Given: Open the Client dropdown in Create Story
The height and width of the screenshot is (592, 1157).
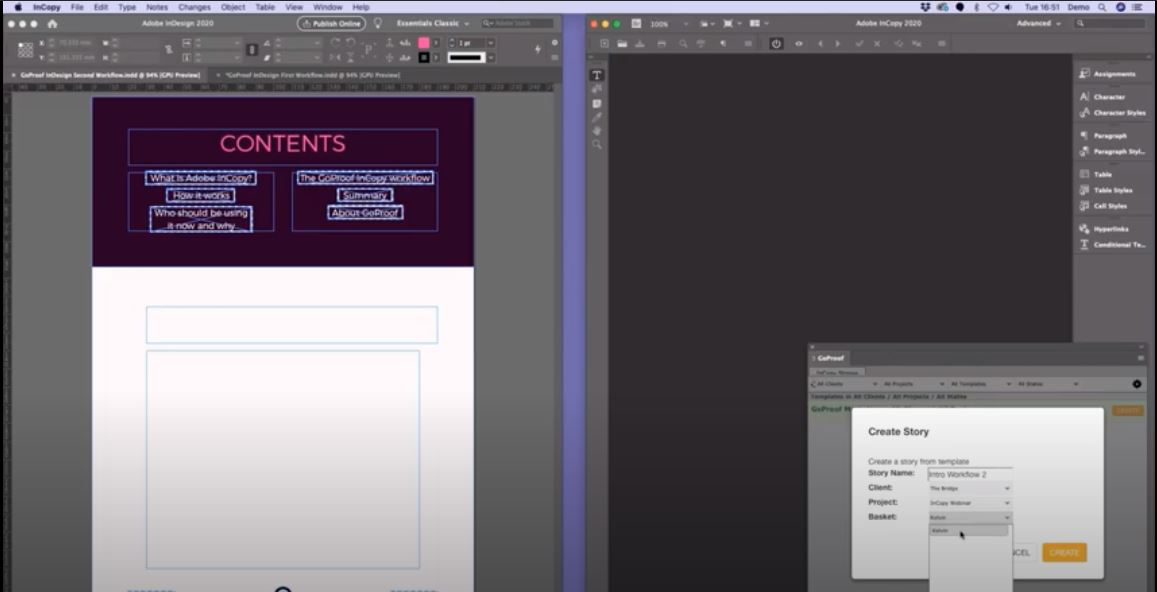Looking at the screenshot, I should [x=970, y=488].
